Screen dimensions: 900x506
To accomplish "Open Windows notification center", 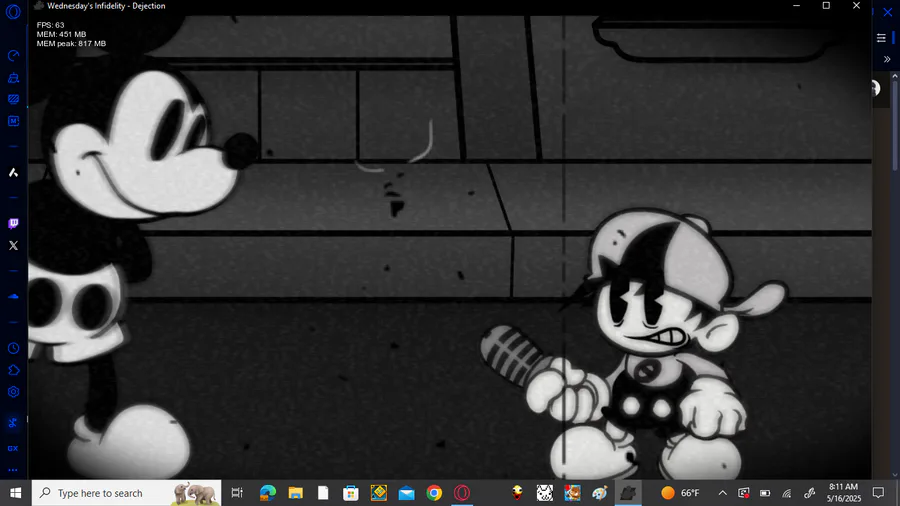I will tap(878, 493).
